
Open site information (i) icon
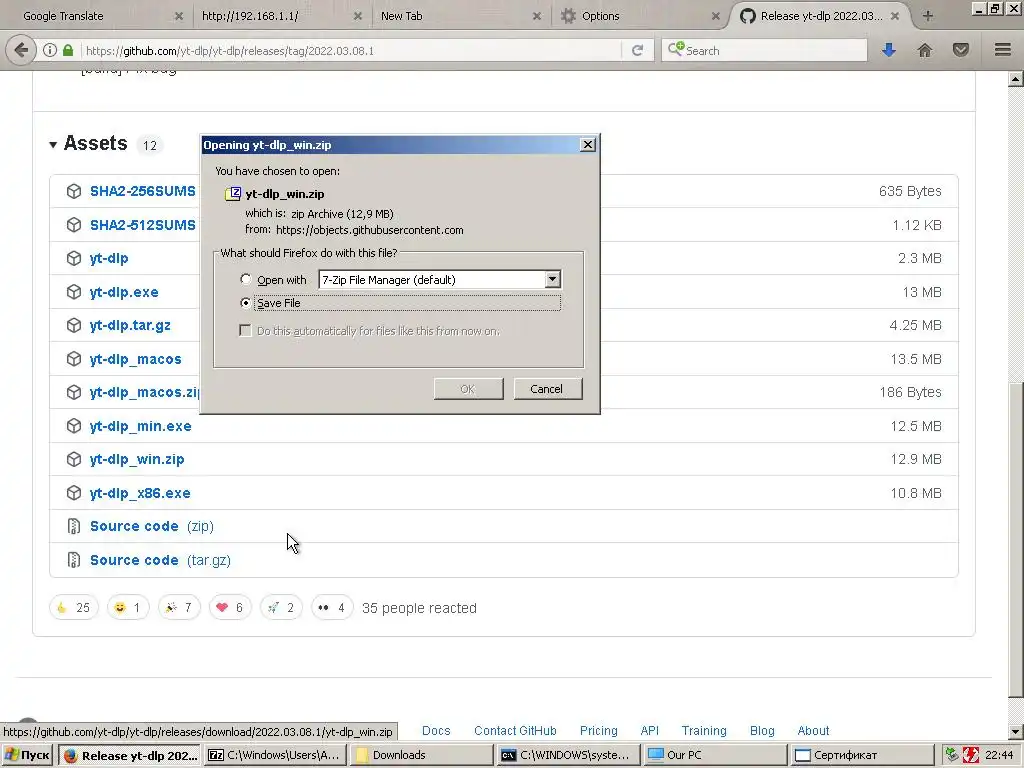pos(50,50)
